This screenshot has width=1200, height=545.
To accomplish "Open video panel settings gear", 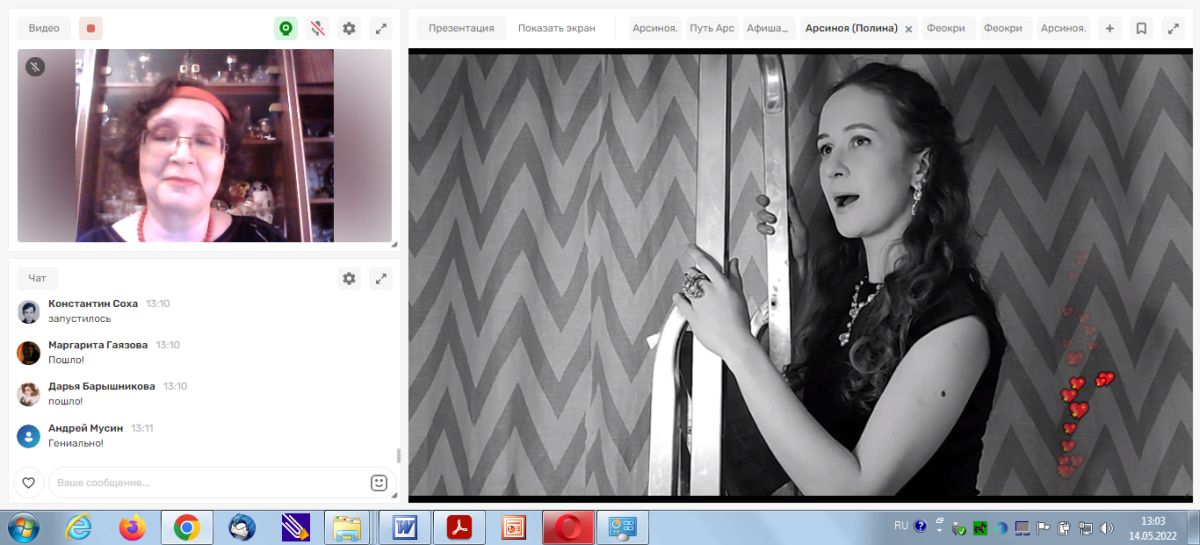I will [349, 29].
